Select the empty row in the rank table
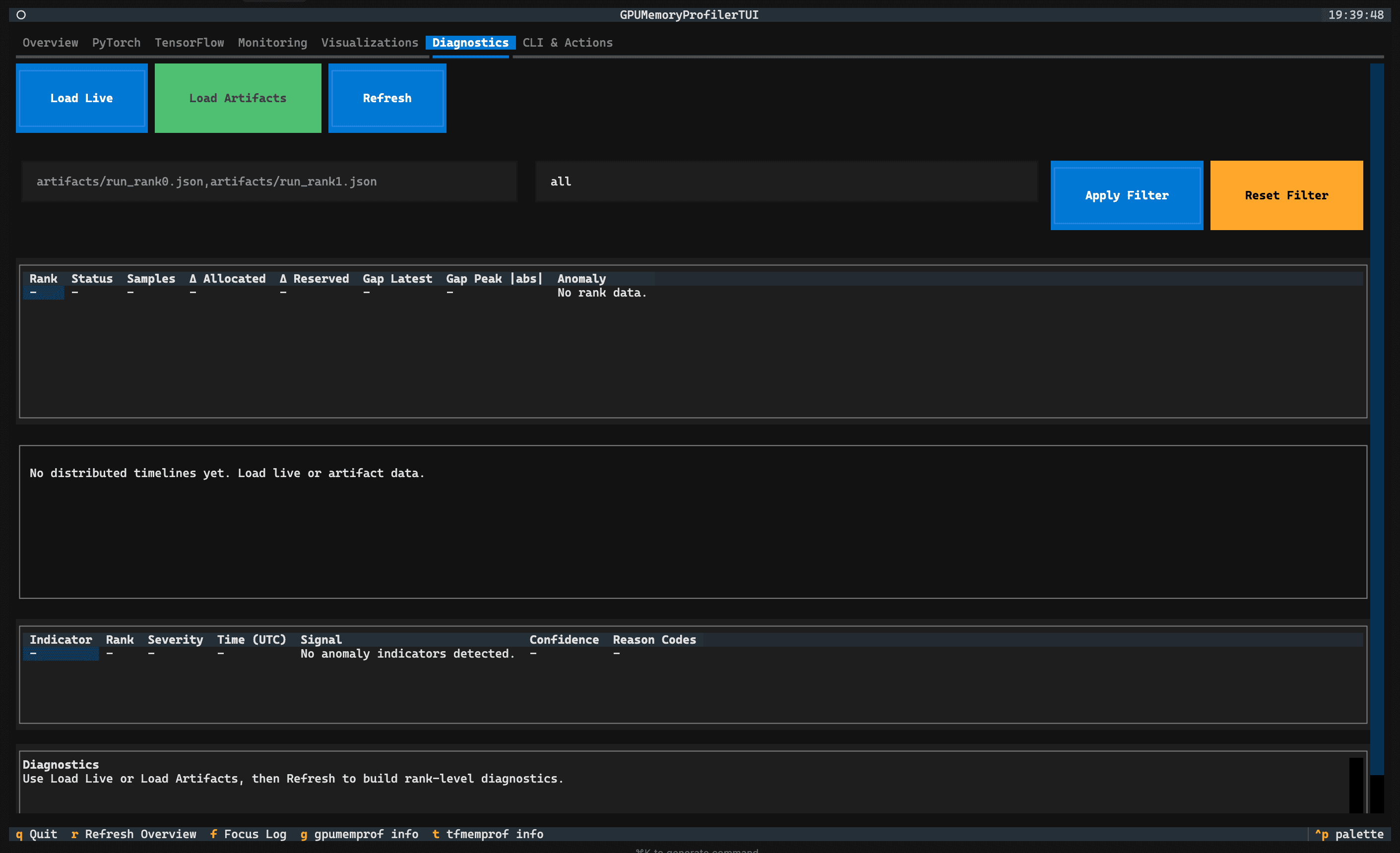This screenshot has height=853, width=1400. coord(44,293)
